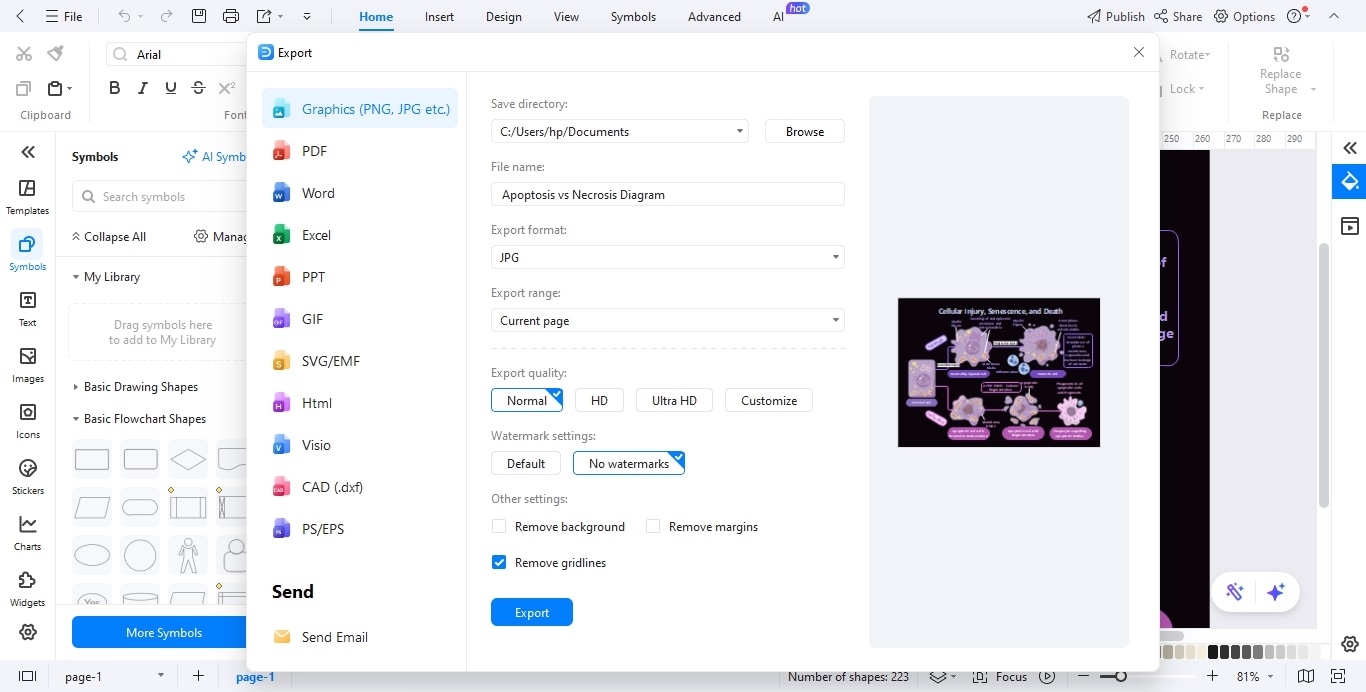Select Graphics (PNG, JPG etc.) export category
The height and width of the screenshot is (692, 1366).
point(360,108)
